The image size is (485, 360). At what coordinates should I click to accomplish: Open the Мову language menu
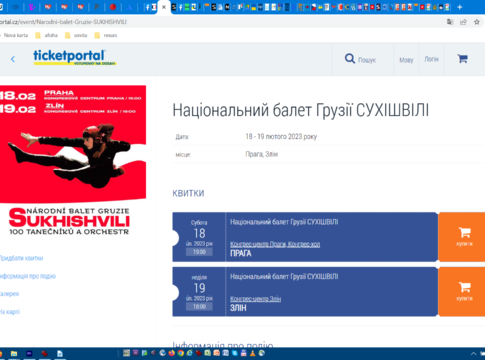tap(406, 60)
